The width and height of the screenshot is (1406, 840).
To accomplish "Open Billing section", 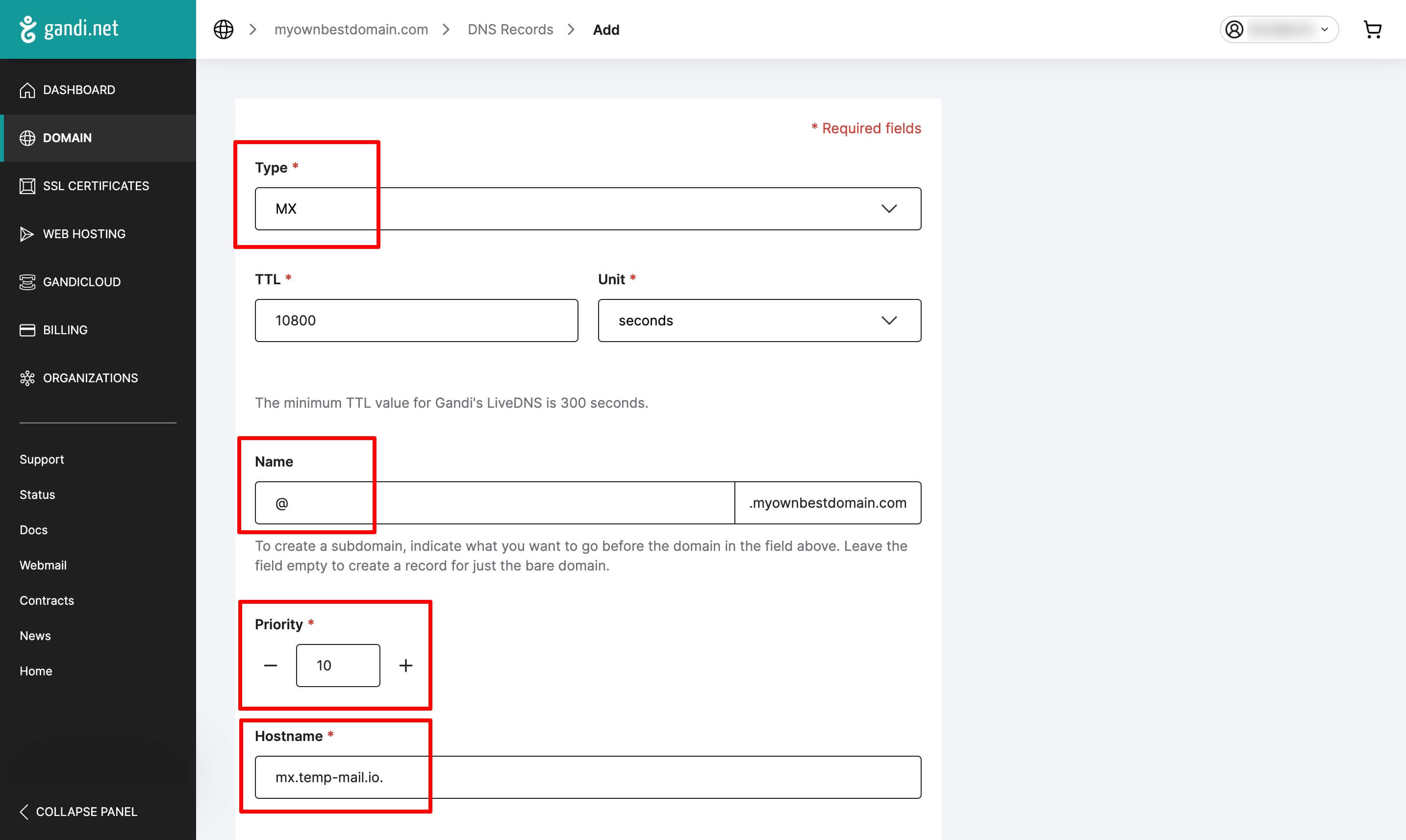I will [x=65, y=330].
